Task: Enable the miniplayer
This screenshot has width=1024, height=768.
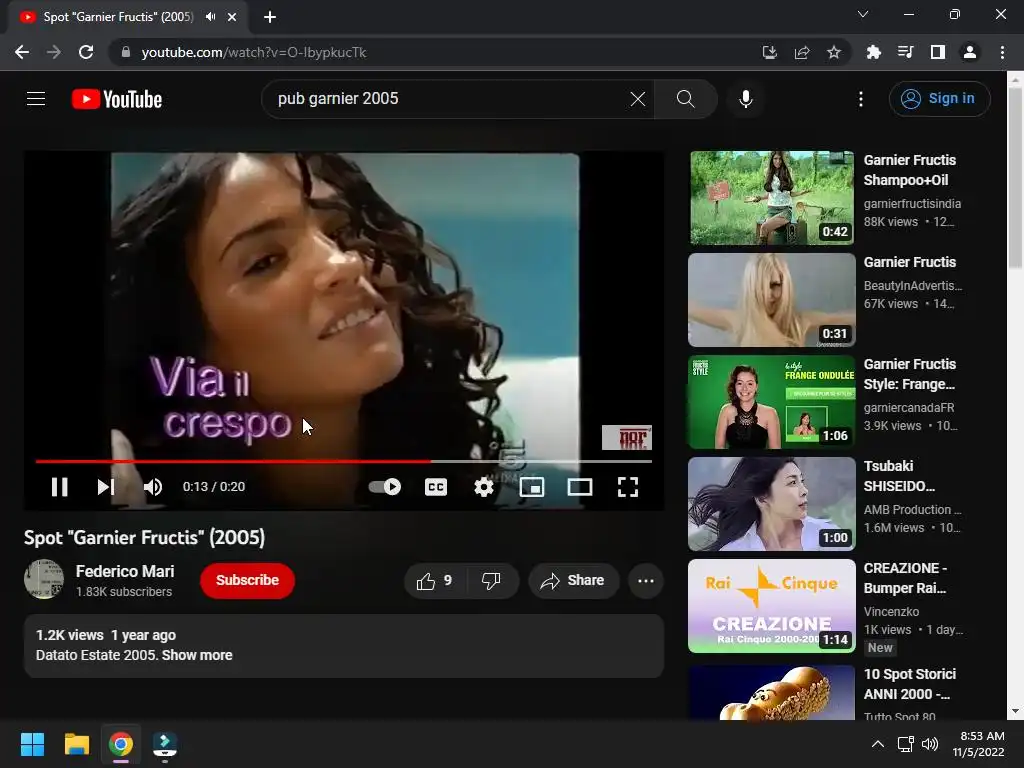Action: (532, 487)
